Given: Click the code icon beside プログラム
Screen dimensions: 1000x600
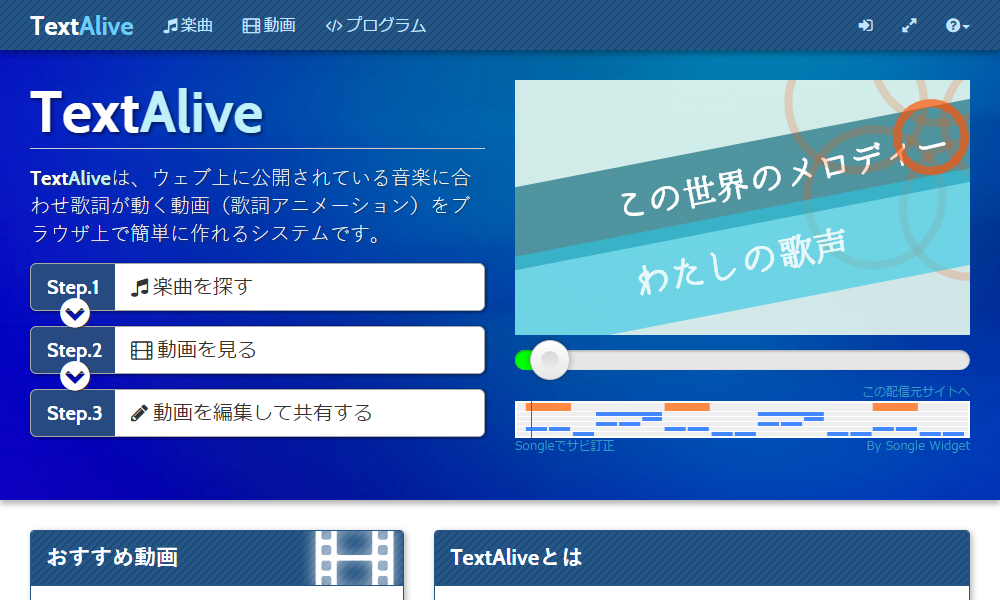Looking at the screenshot, I should pyautogui.click(x=337, y=25).
